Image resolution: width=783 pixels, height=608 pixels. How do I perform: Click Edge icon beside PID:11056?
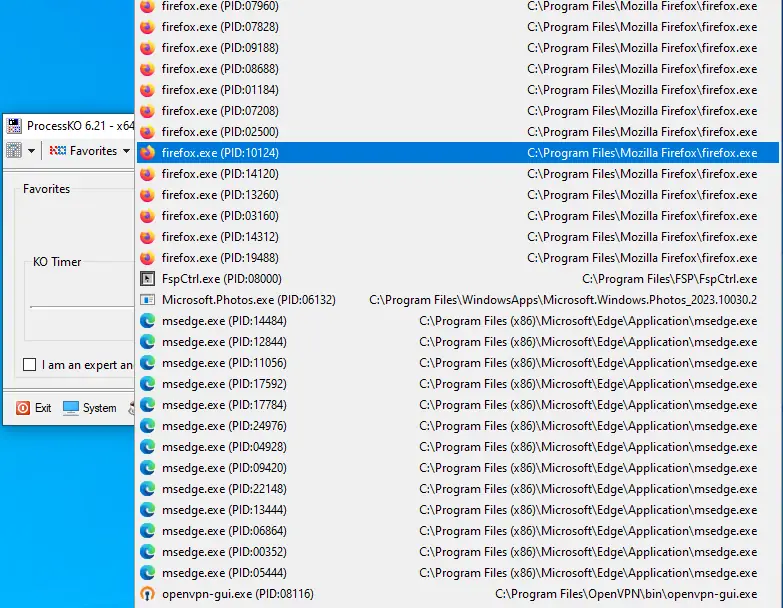coord(147,362)
